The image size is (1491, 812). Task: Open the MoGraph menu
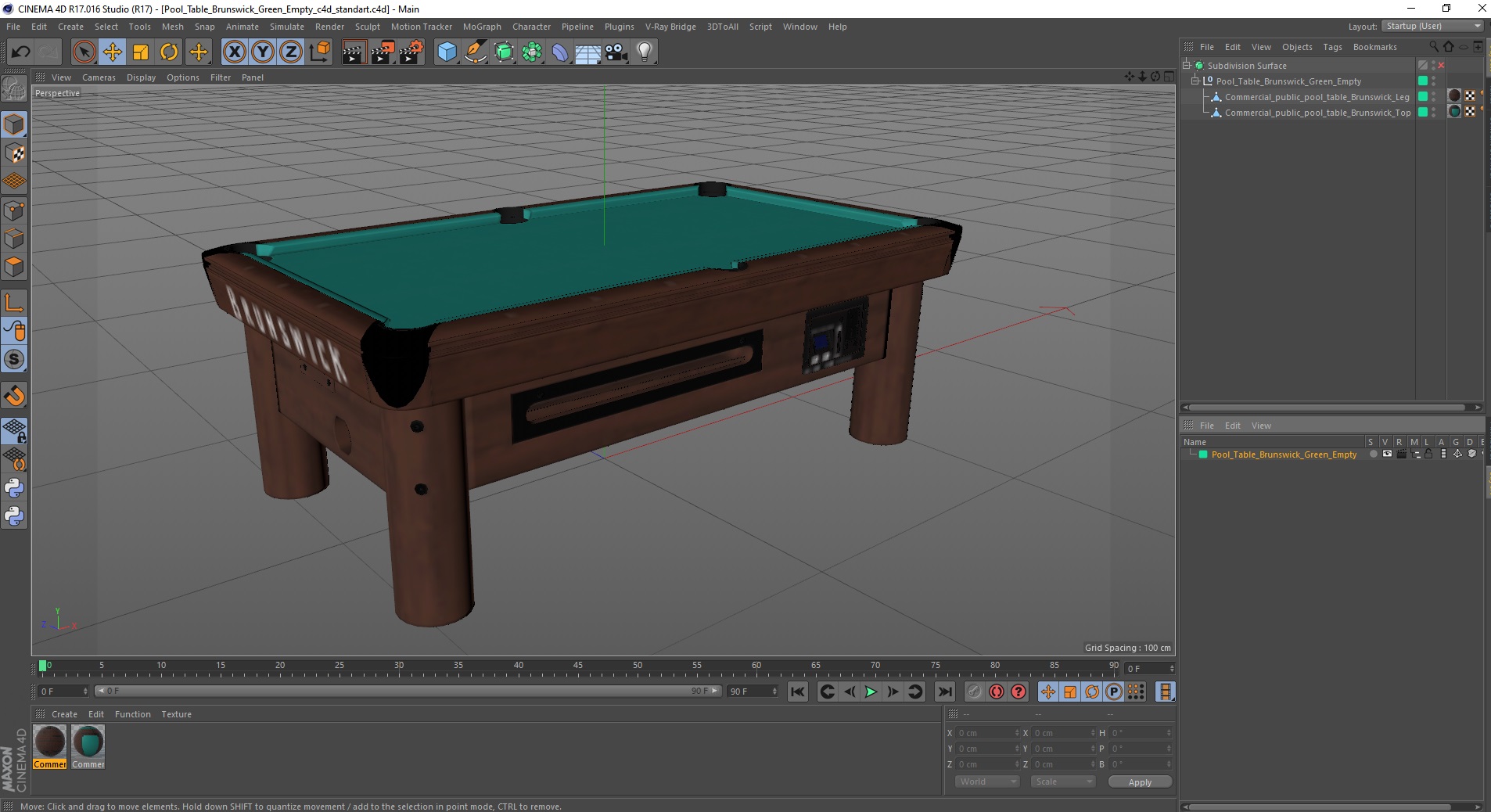482,27
